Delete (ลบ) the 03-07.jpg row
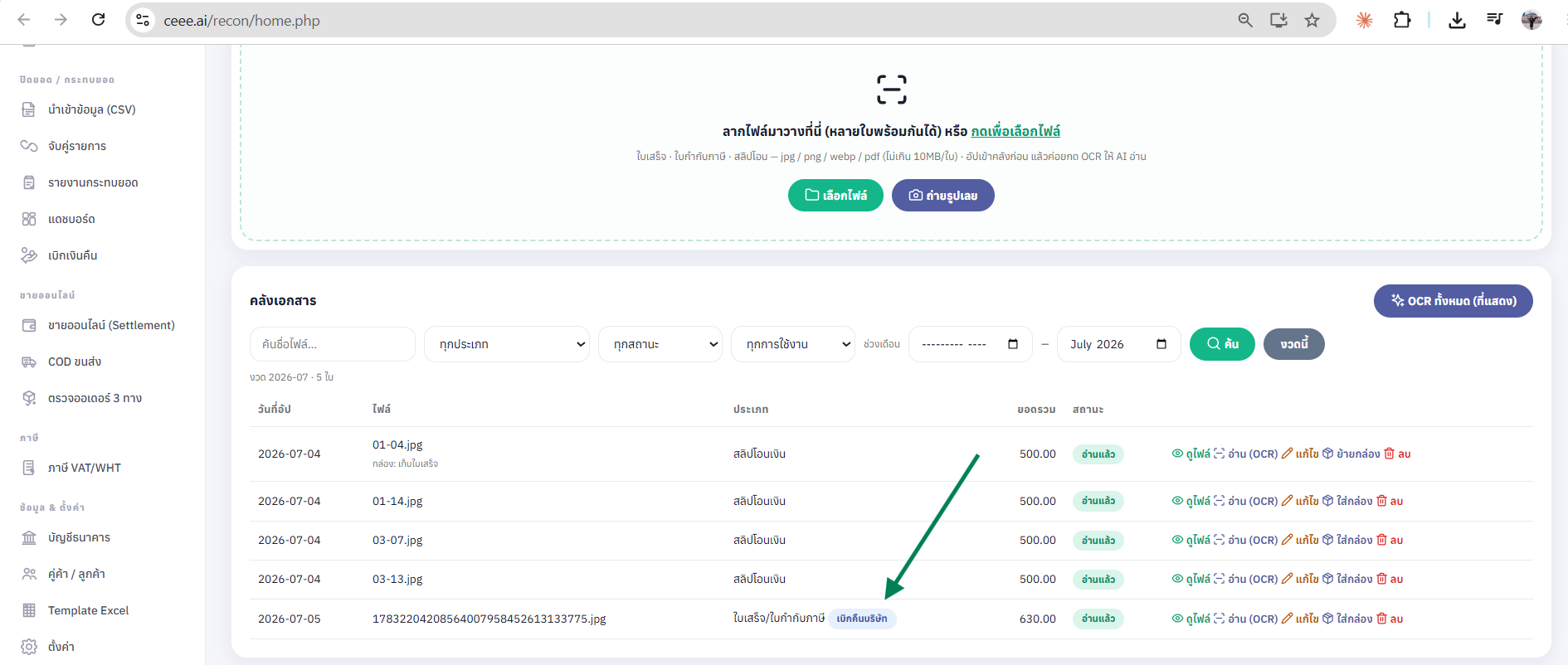Screen dimensions: 1568x665 1390,540
